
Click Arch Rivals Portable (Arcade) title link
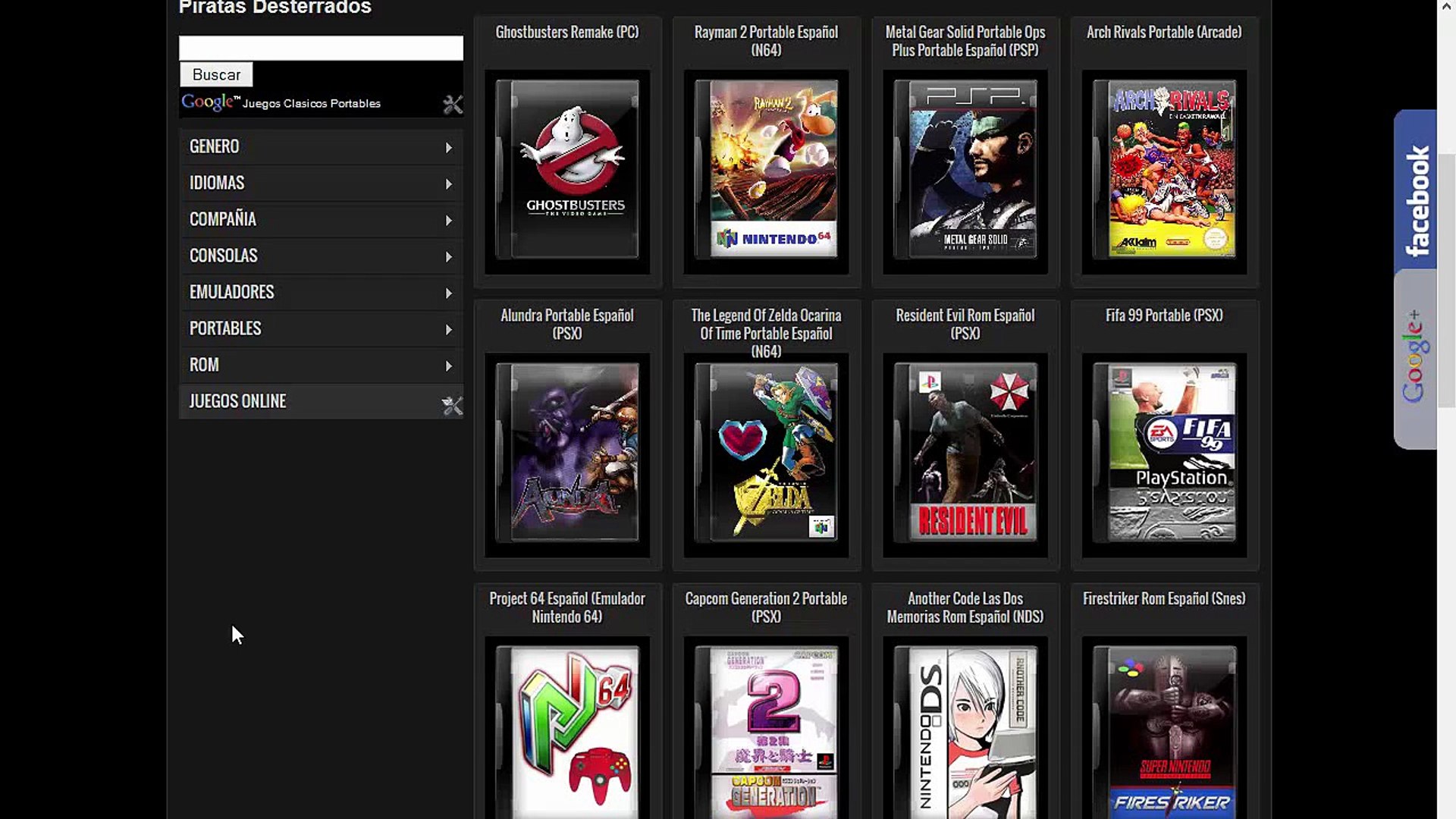coord(1164,33)
